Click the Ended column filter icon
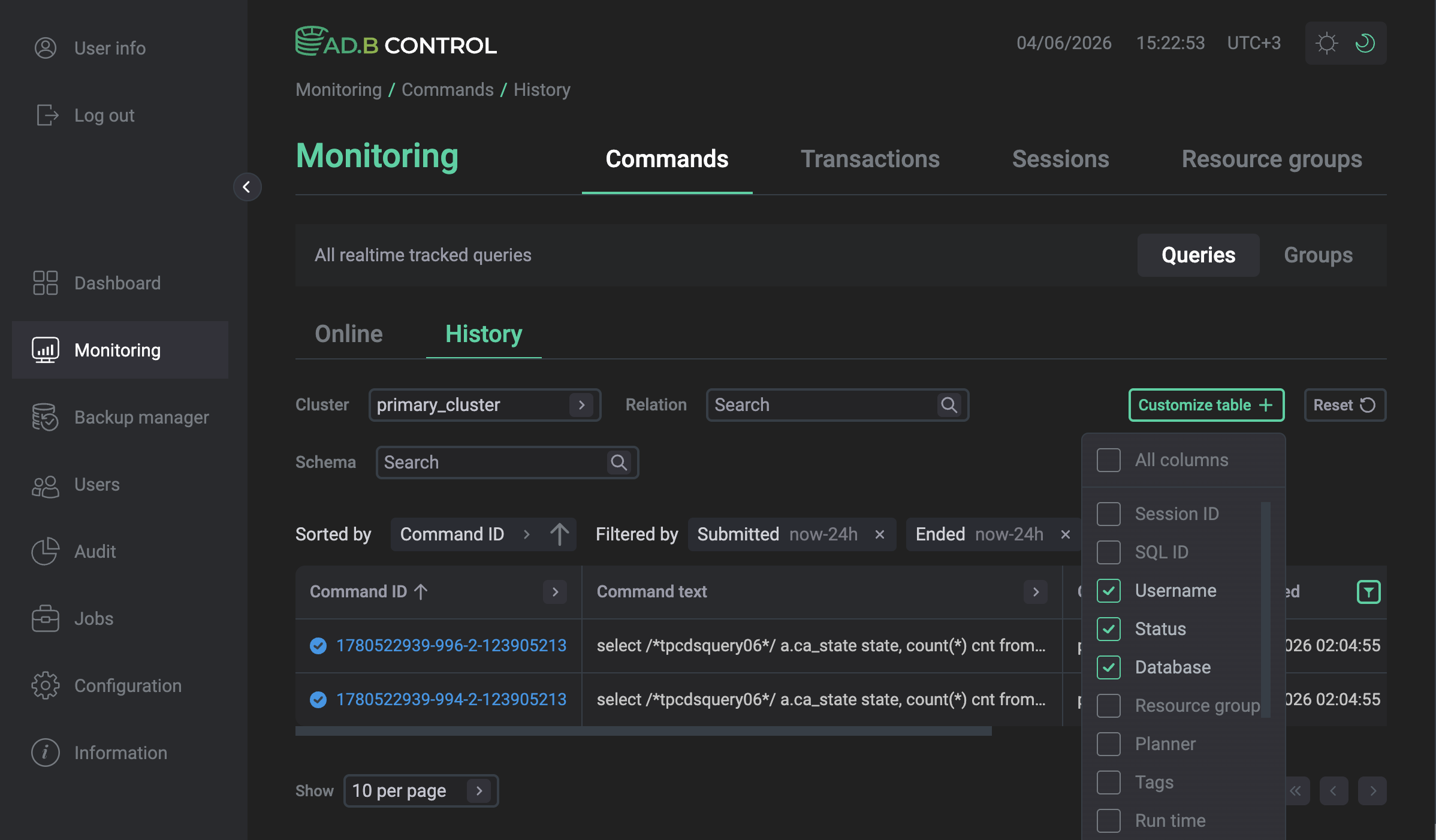This screenshot has width=1436, height=840. 1368,592
